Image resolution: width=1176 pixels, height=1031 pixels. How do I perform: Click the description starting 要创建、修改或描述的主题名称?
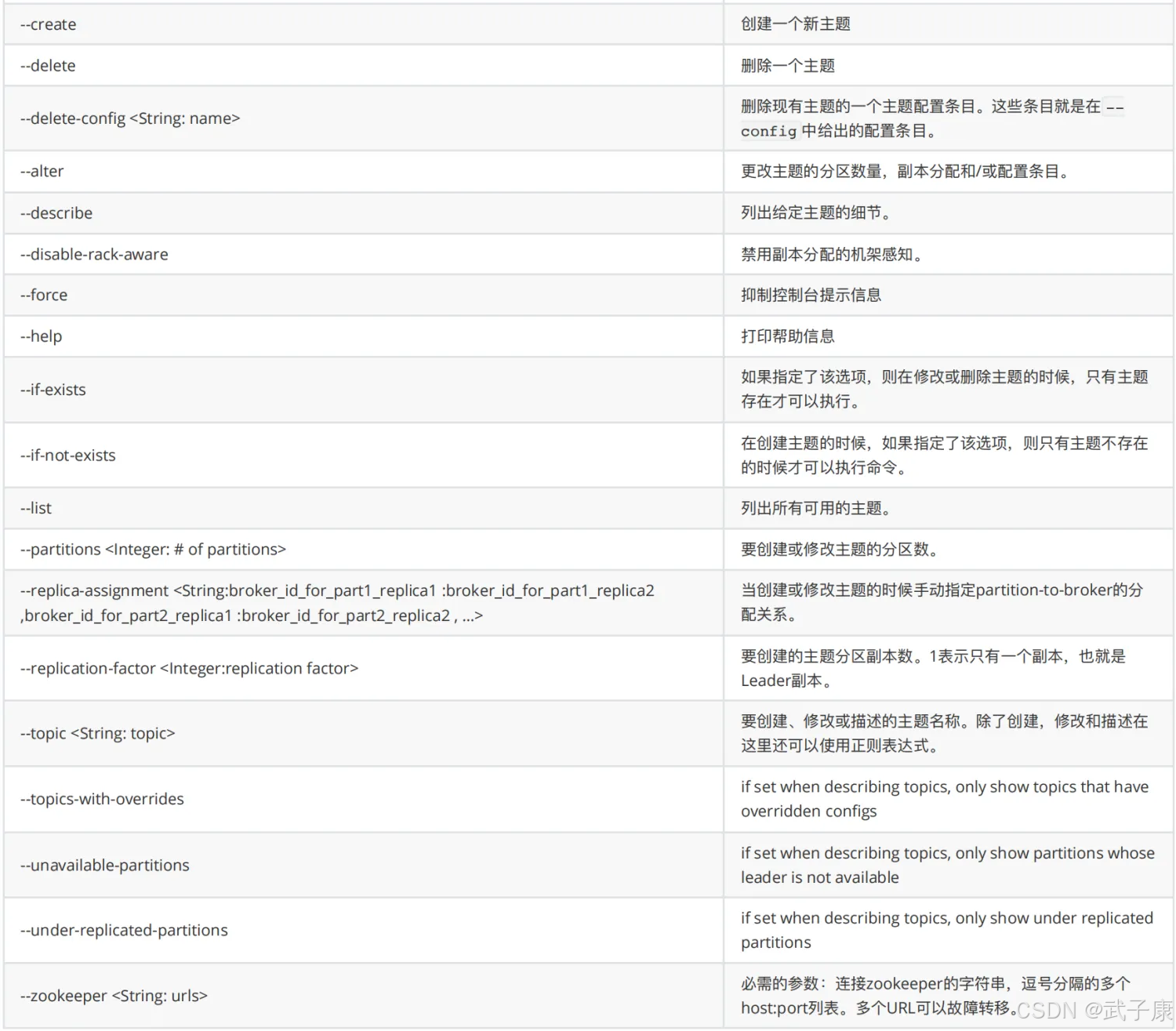click(945, 733)
